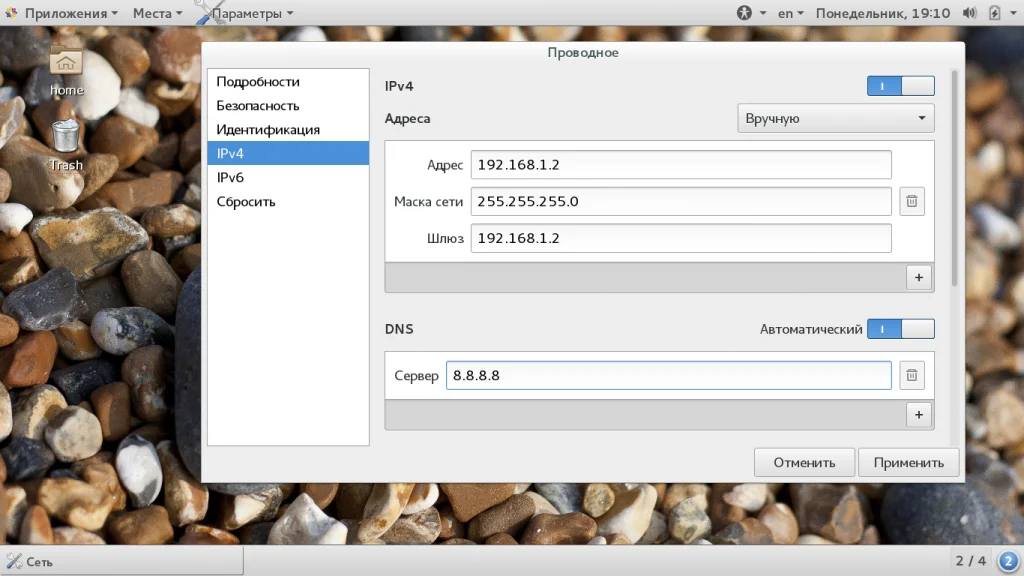
Task: Click the volume icon in top panel
Action: [x=969, y=13]
